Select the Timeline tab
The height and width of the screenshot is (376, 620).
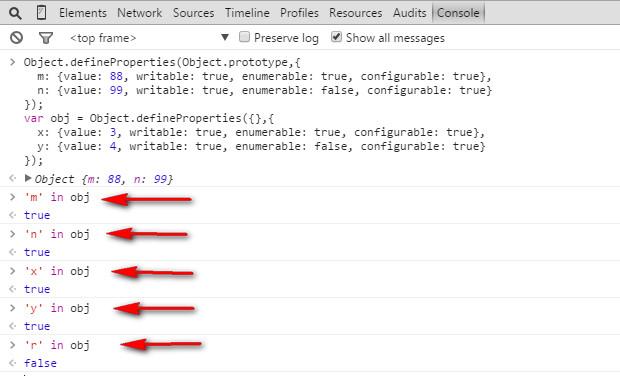[247, 13]
